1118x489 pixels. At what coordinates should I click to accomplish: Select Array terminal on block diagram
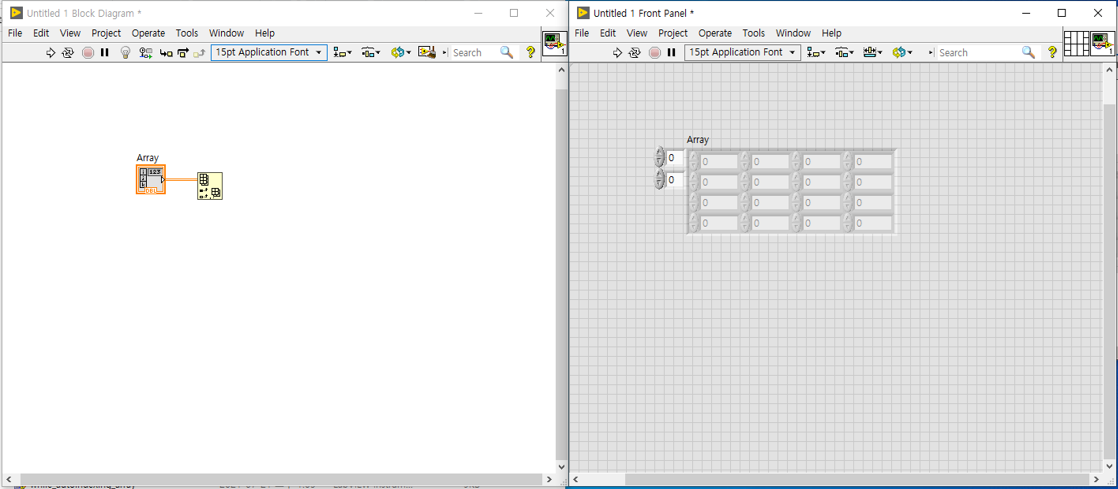coord(150,179)
